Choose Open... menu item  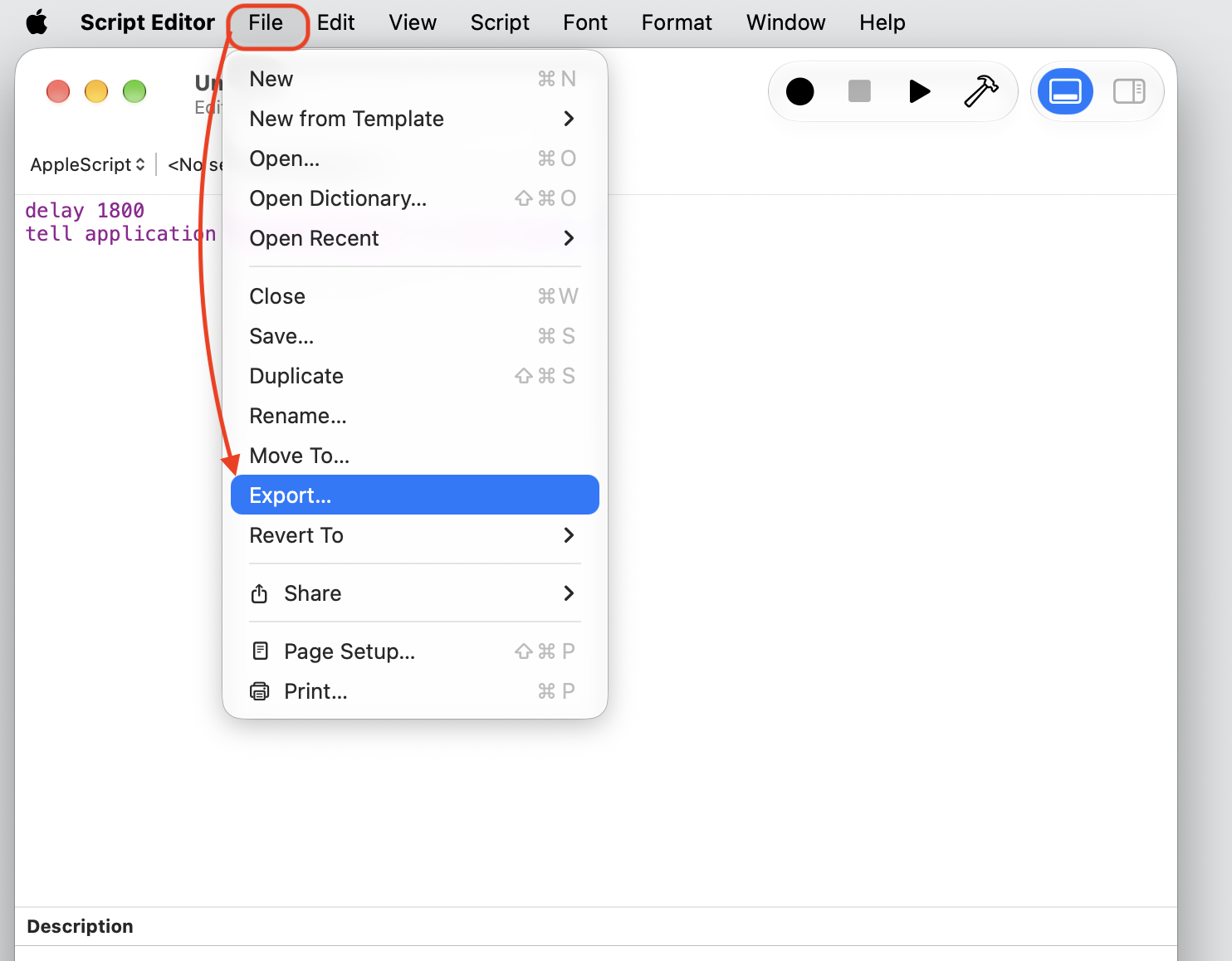pos(415,159)
